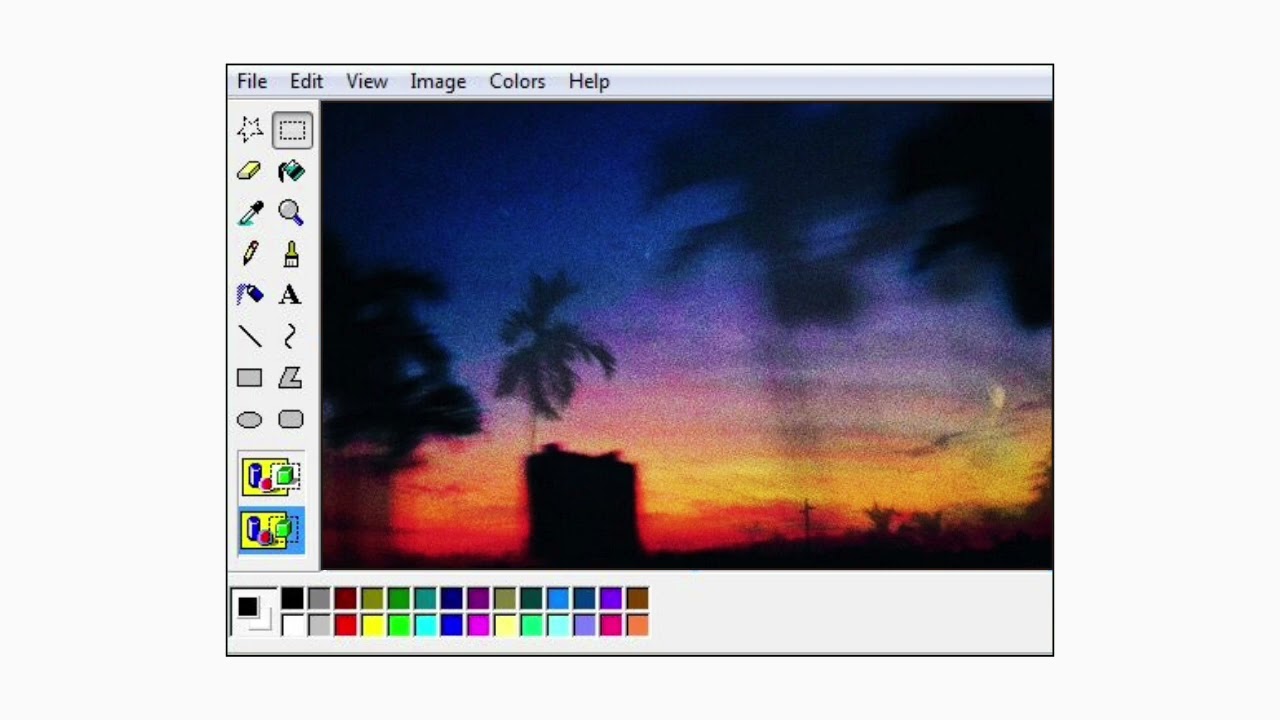
Task: Choose the pale yellow swatch
Action: click(x=505, y=626)
